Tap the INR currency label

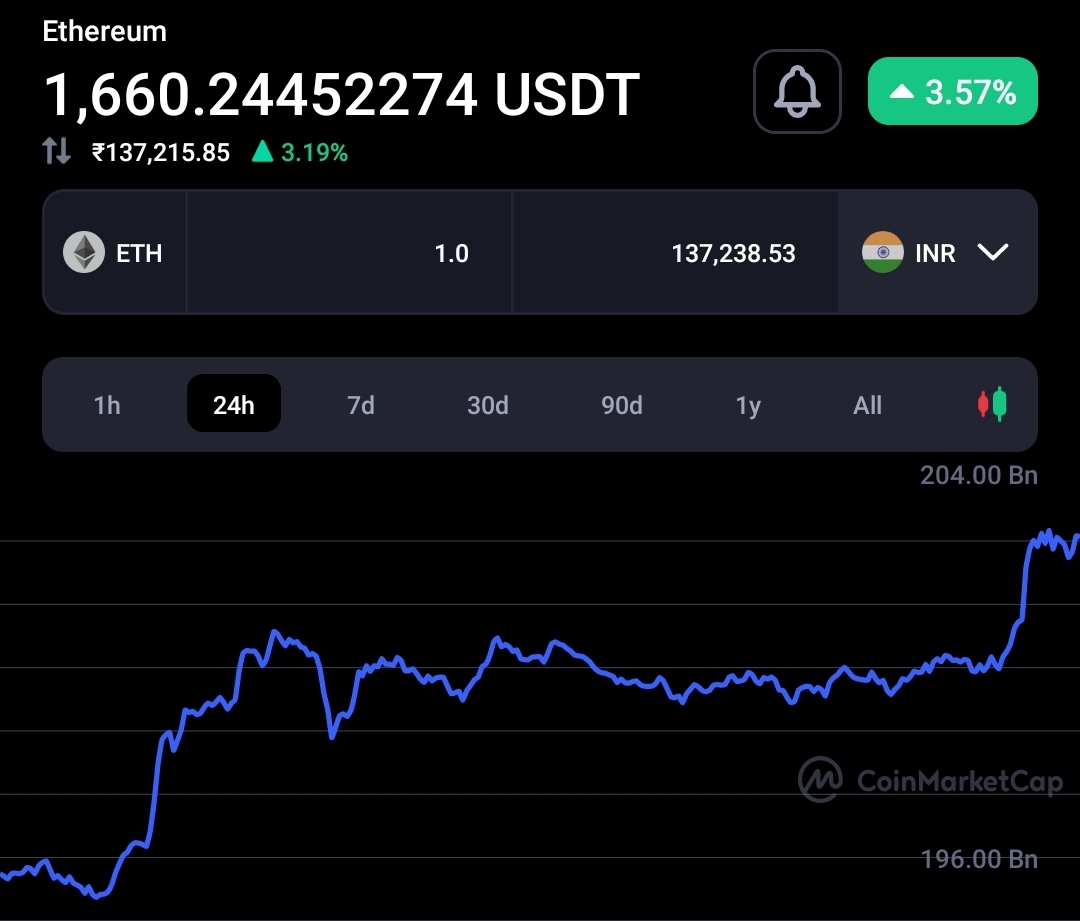pos(935,253)
